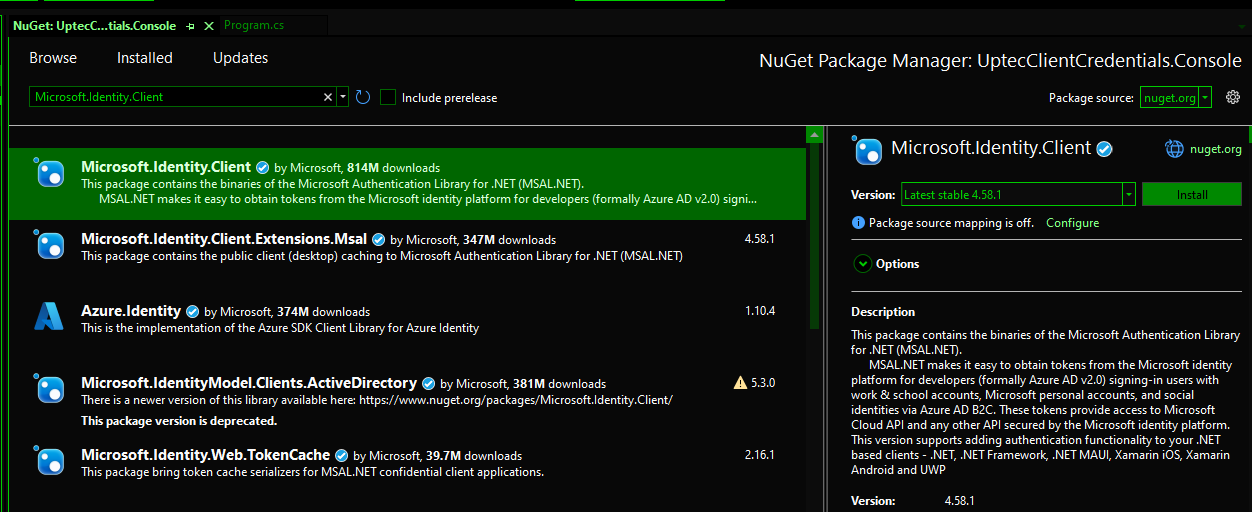
Task: Click verified badge of Microsoft.Identity.Client.Extensions.Msal
Action: point(377,240)
